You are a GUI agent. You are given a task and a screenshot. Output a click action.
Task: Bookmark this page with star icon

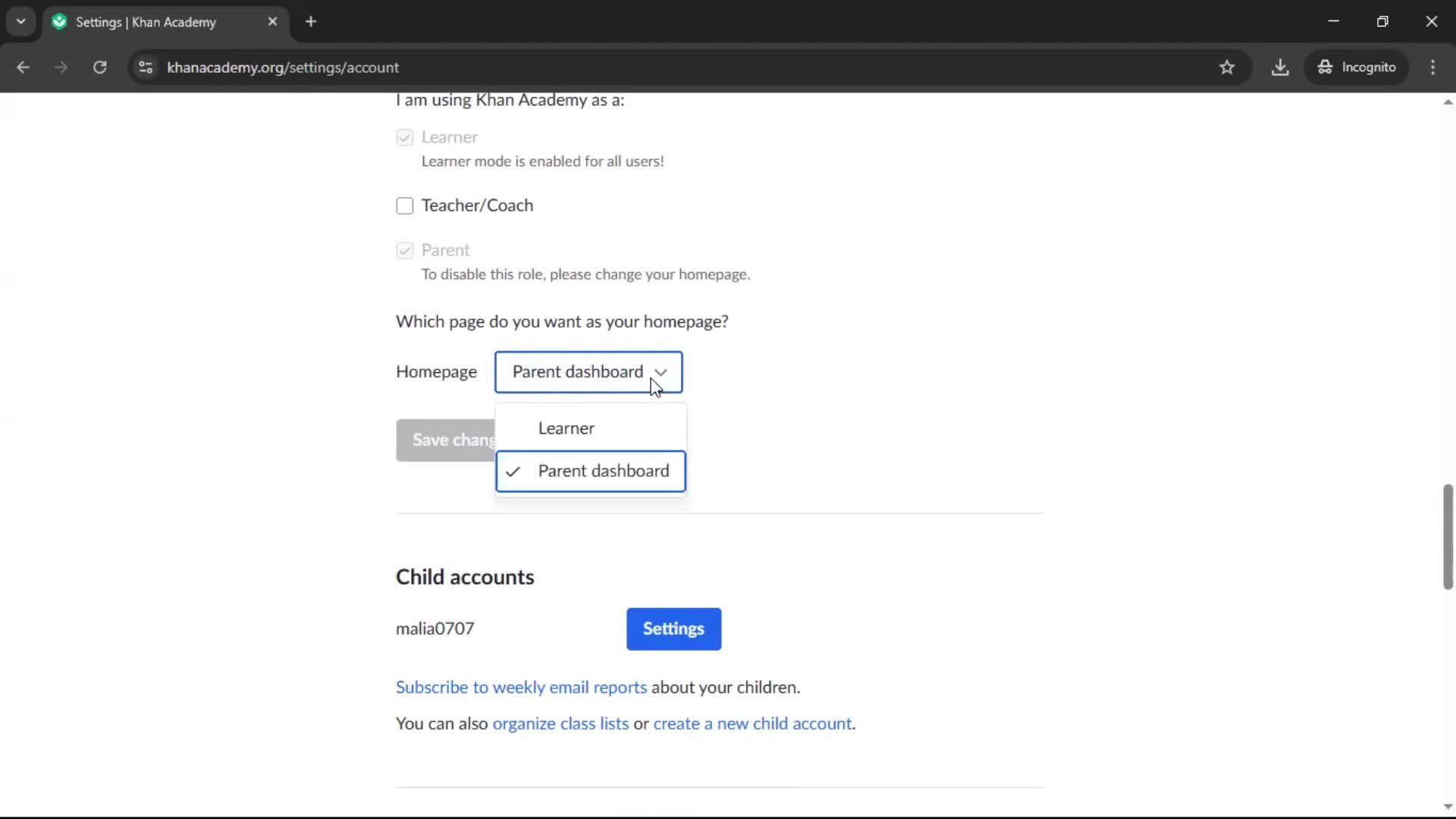click(1227, 67)
